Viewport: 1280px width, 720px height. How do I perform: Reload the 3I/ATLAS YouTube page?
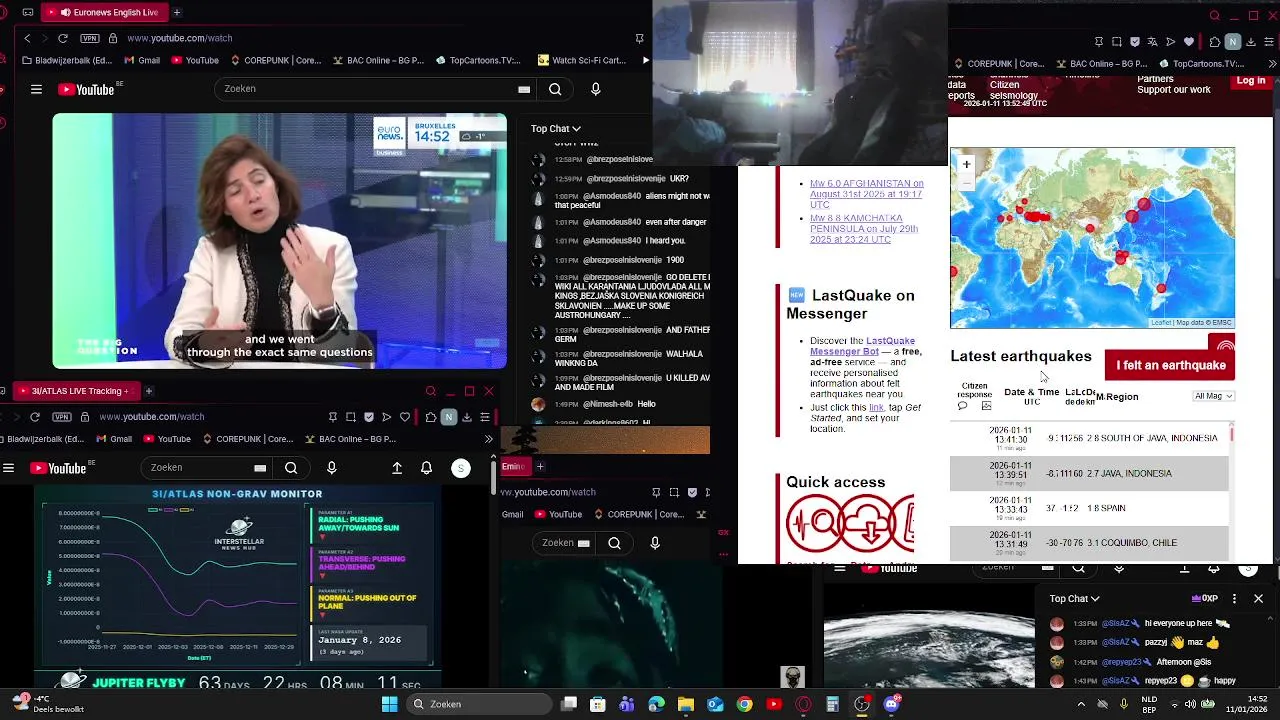coord(35,416)
